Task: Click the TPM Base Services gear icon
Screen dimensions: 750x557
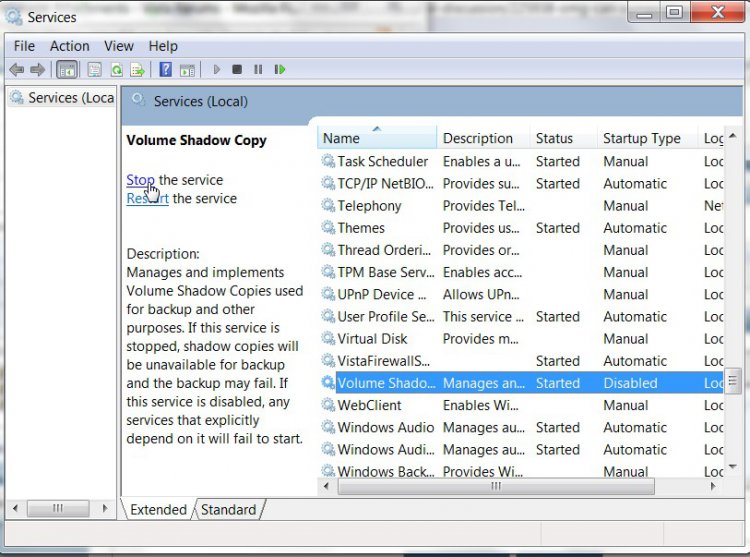Action: tap(328, 272)
